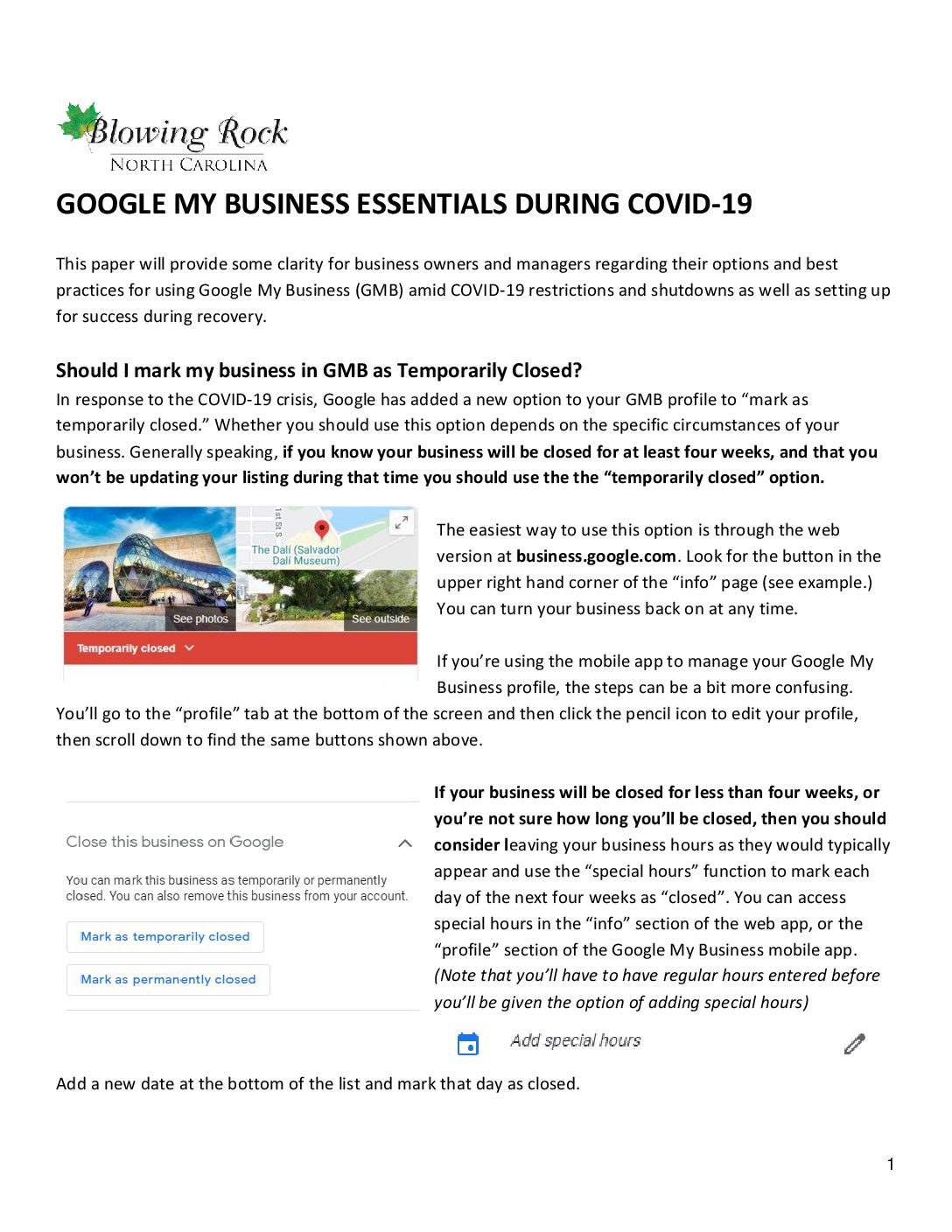
Task: Click the bold 'business.google.com' text
Action: pos(596,556)
